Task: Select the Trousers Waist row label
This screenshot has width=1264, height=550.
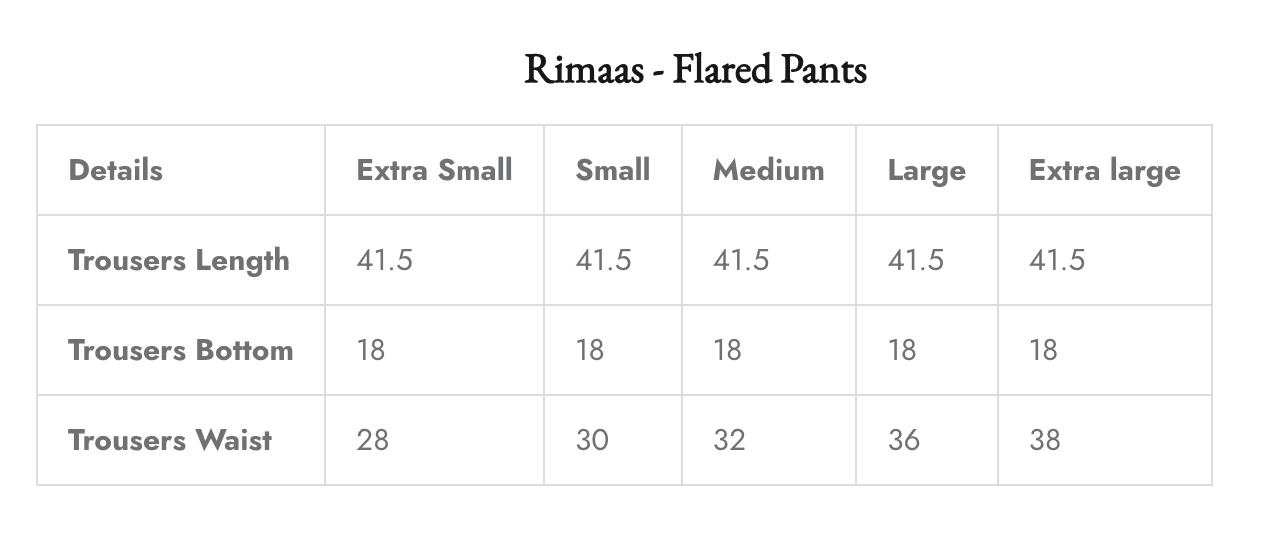Action: (170, 440)
